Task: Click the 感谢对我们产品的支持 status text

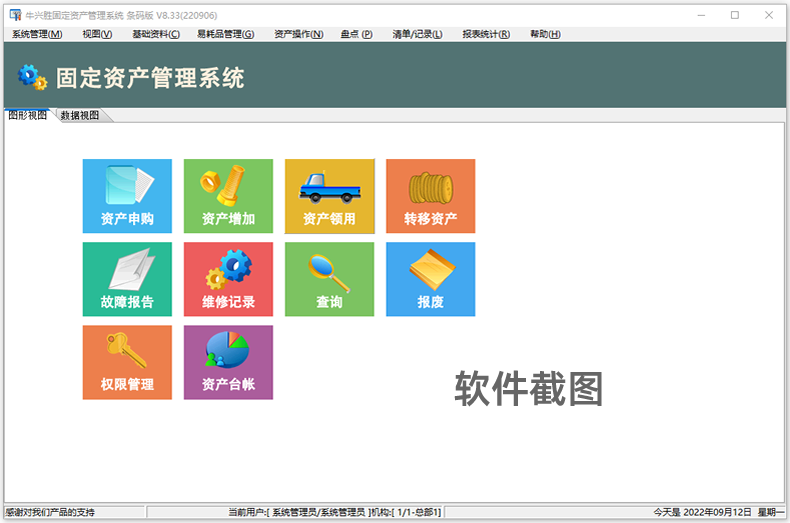Action: coord(50,512)
